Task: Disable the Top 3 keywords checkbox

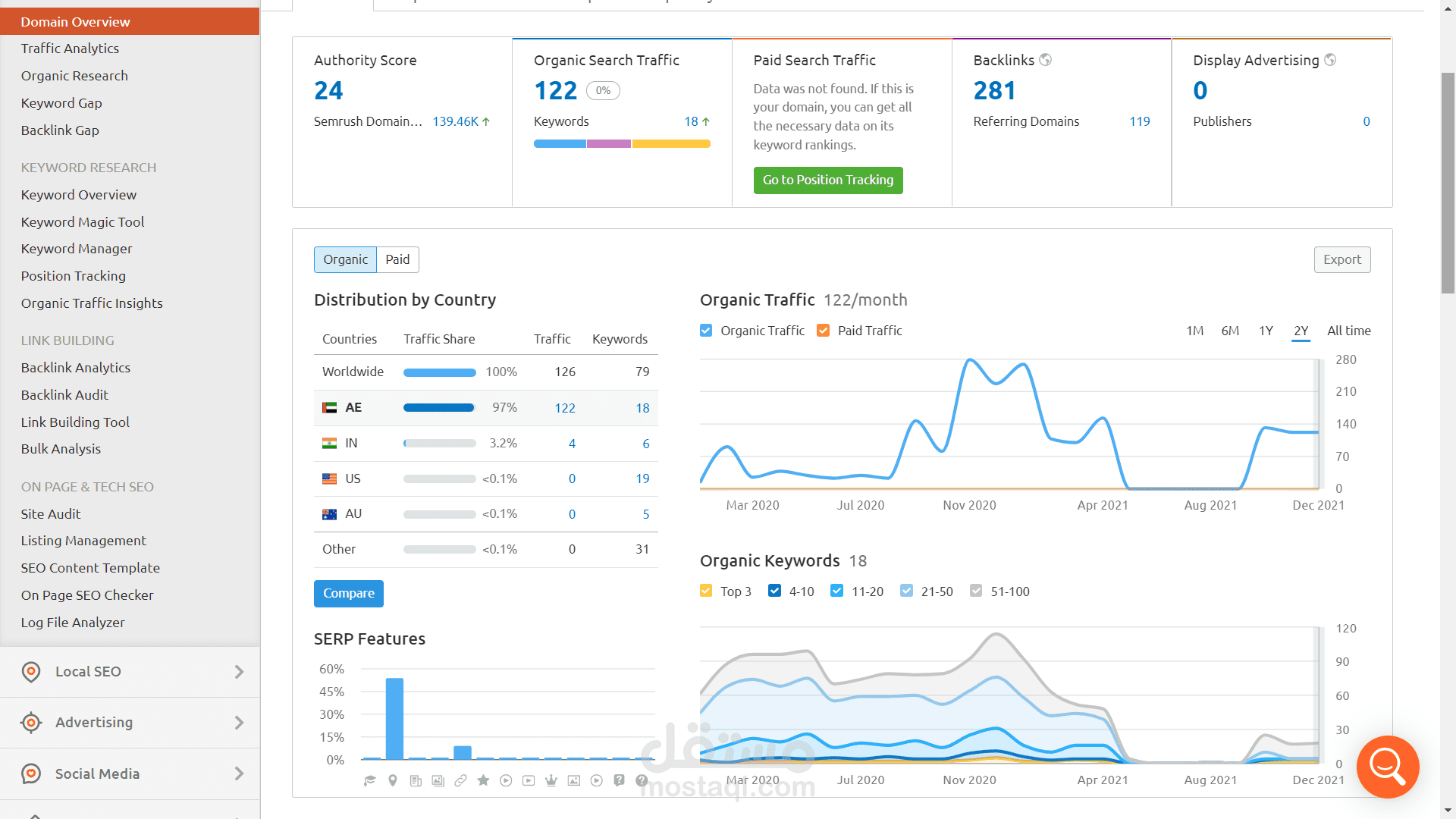Action: click(x=706, y=591)
